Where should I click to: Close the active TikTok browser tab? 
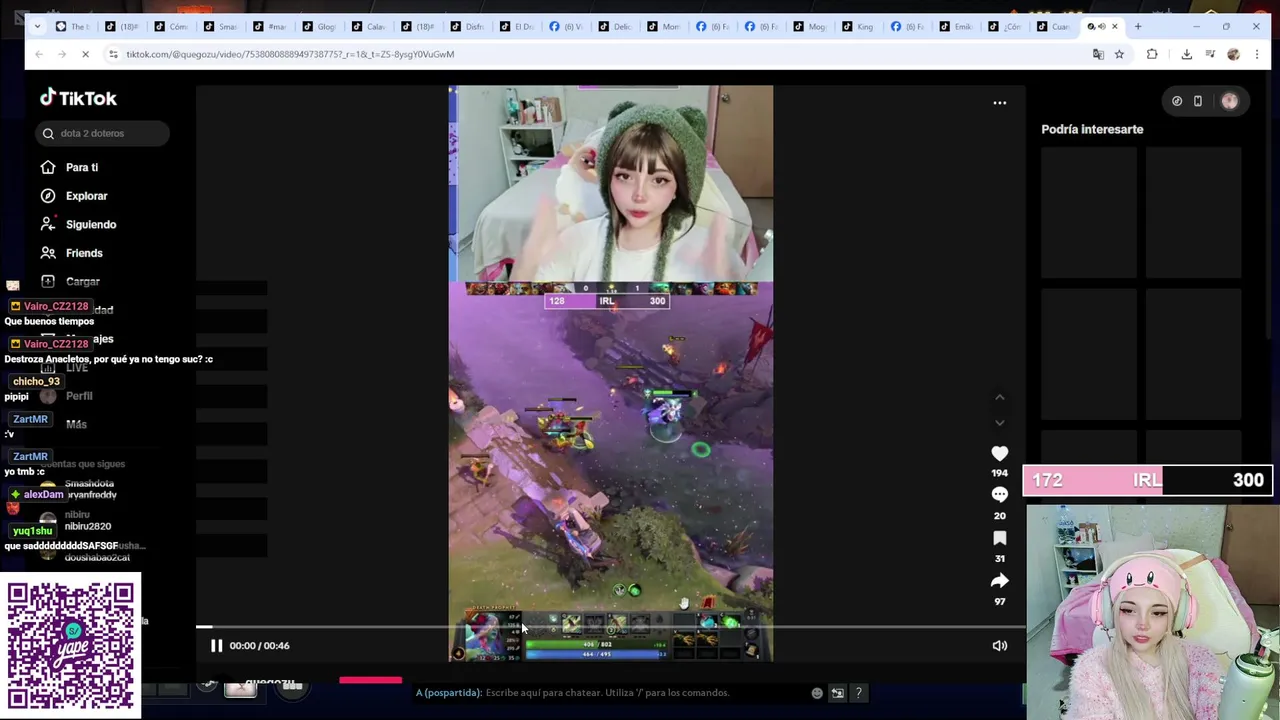click(x=1115, y=26)
